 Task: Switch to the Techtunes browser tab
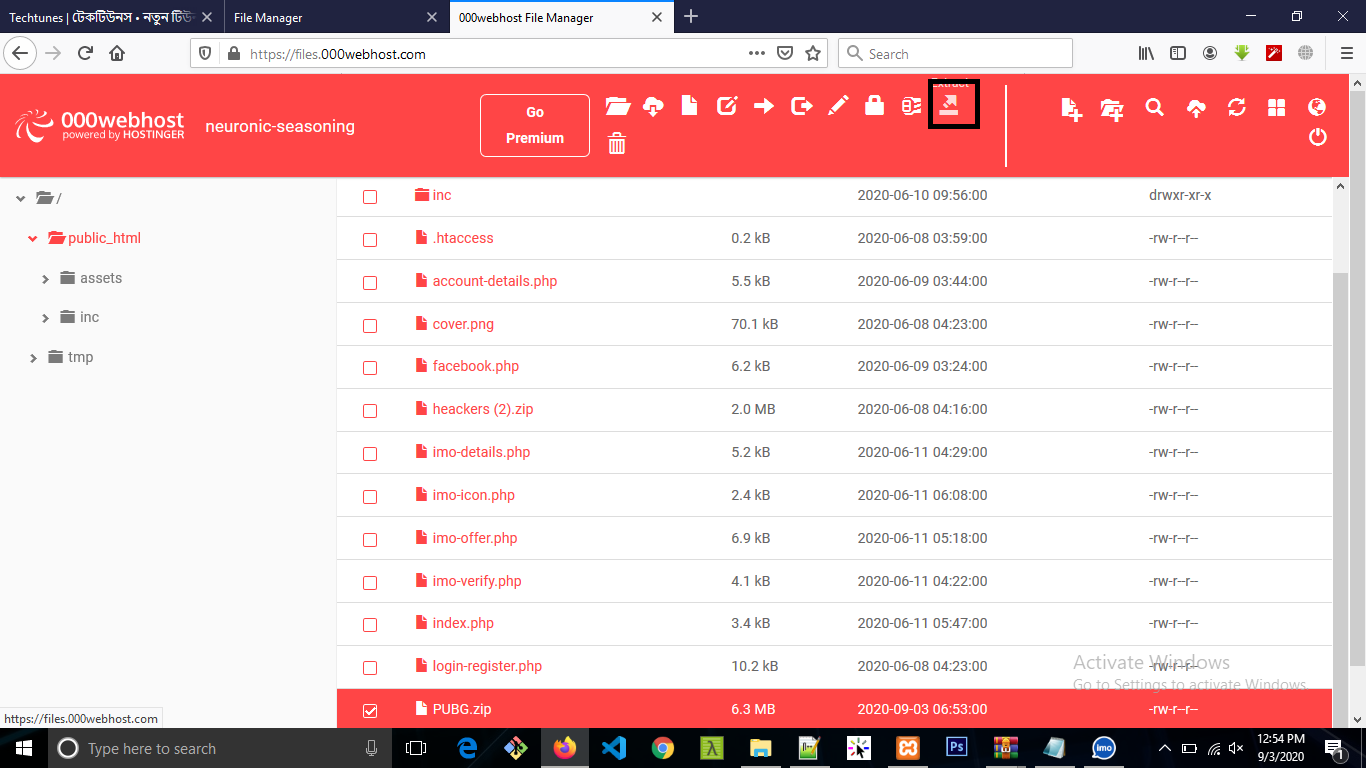[110, 17]
